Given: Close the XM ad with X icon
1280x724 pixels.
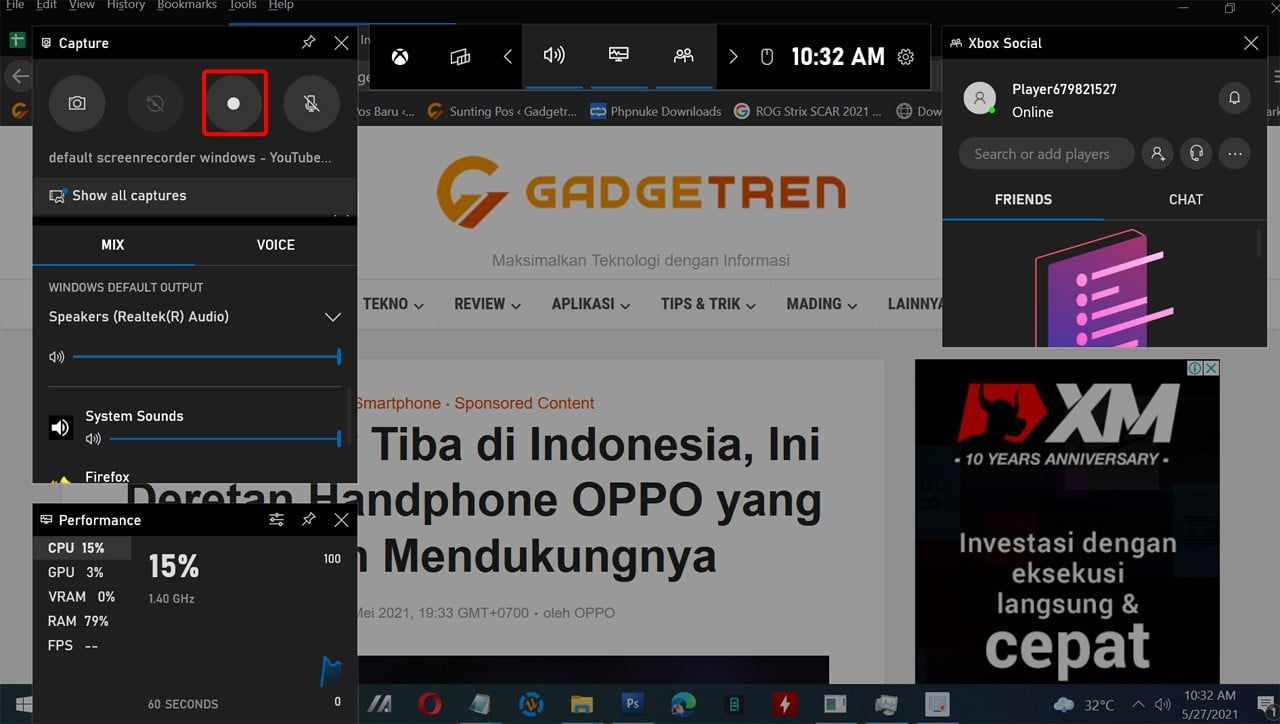Looking at the screenshot, I should [x=1211, y=368].
